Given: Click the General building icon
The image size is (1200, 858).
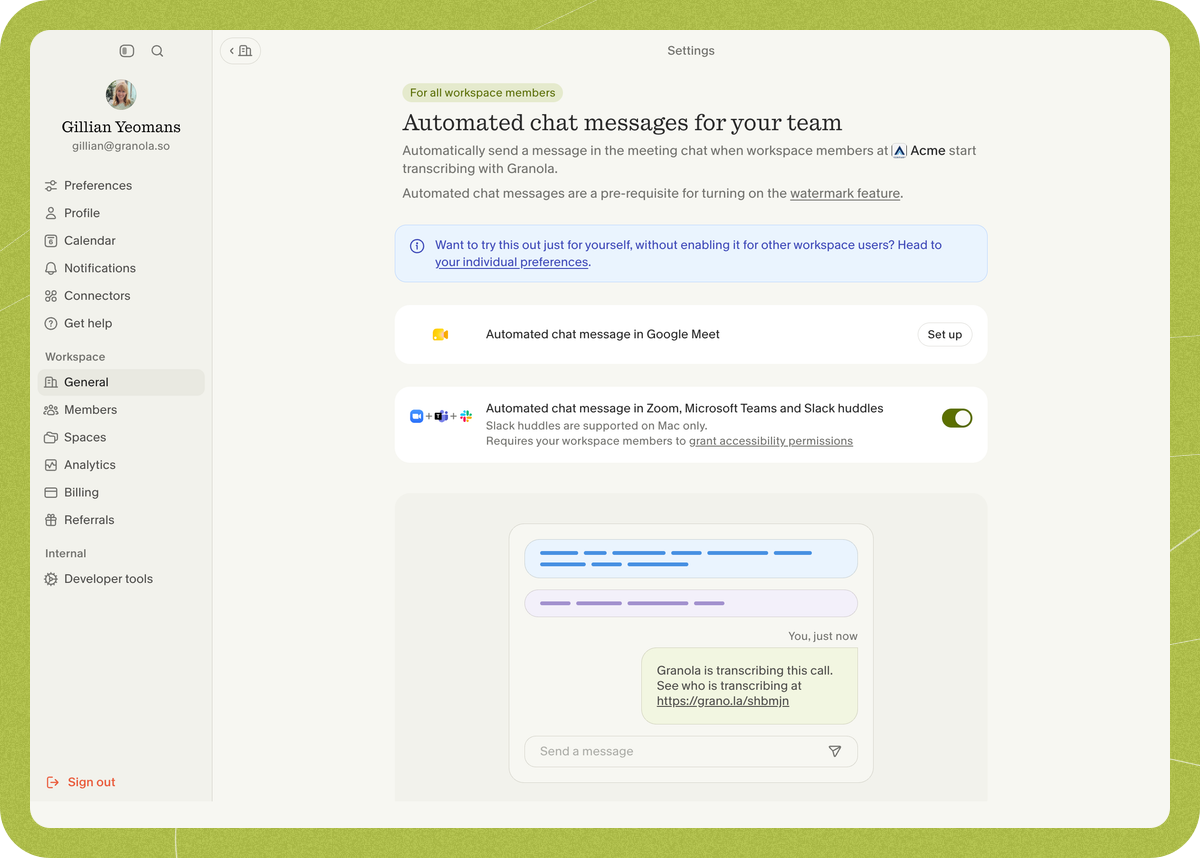Looking at the screenshot, I should click(x=51, y=382).
